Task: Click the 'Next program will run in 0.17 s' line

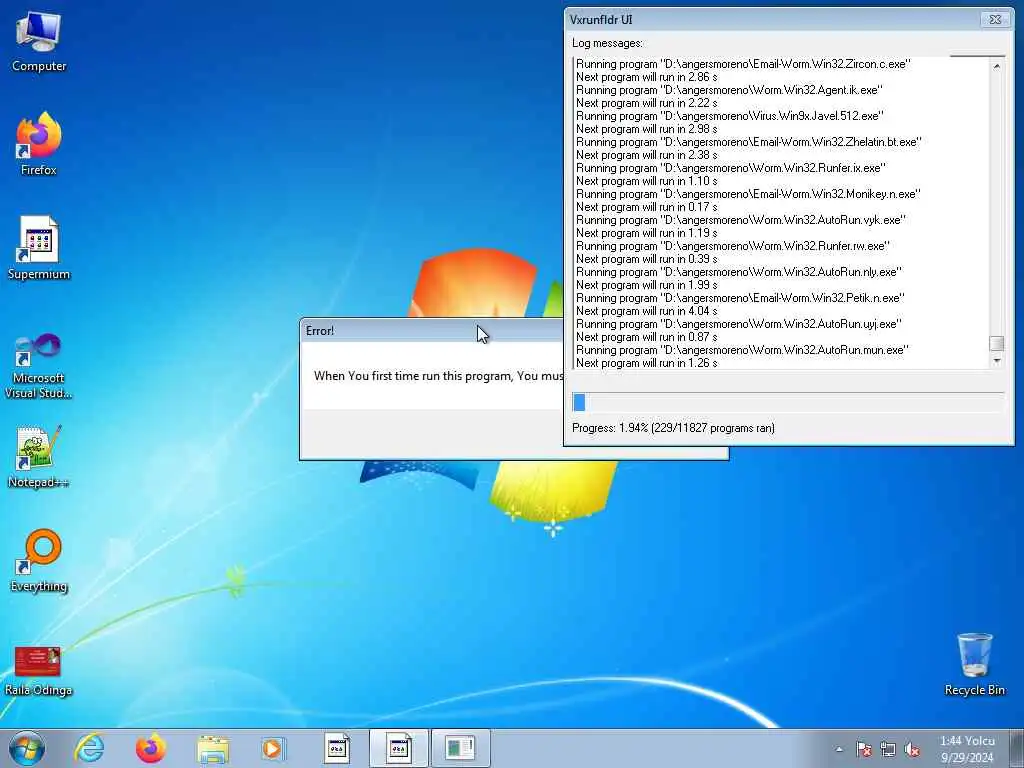Action: pos(647,207)
